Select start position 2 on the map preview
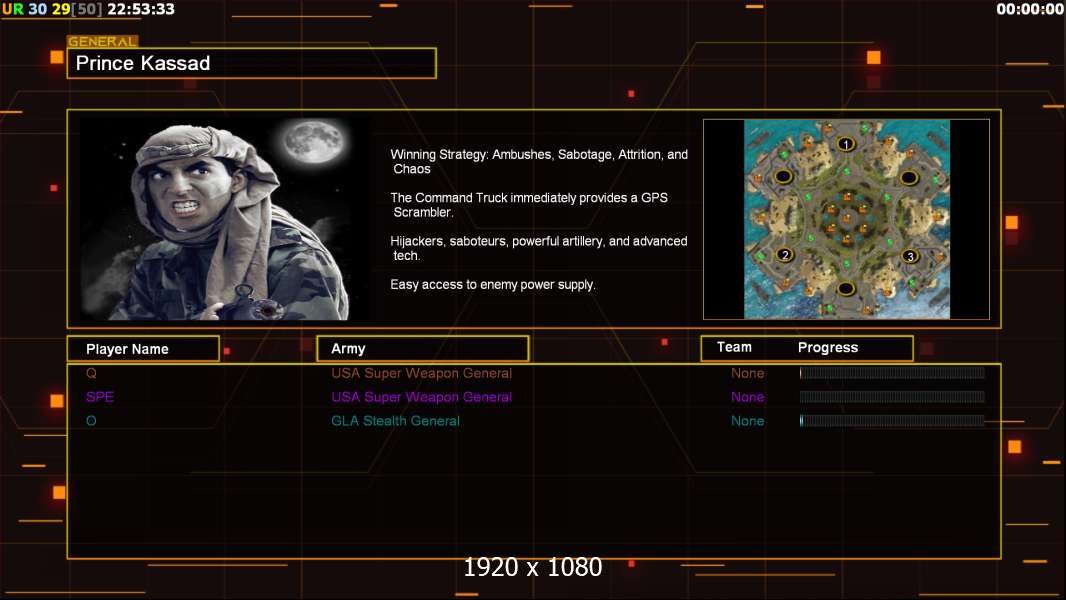 click(x=785, y=255)
